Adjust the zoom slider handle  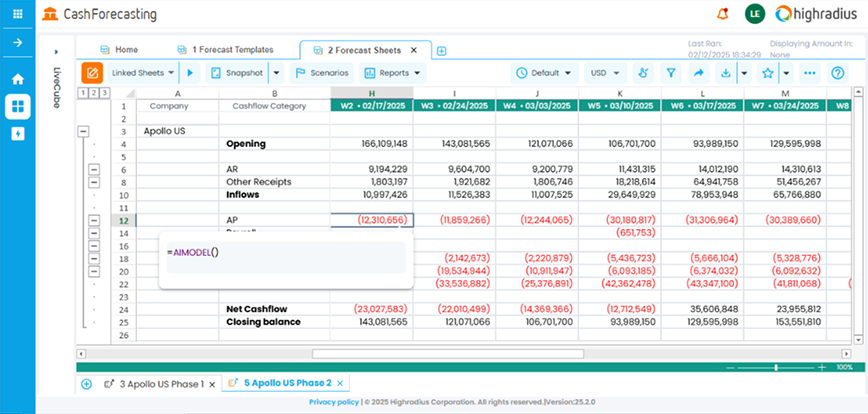coord(776,368)
